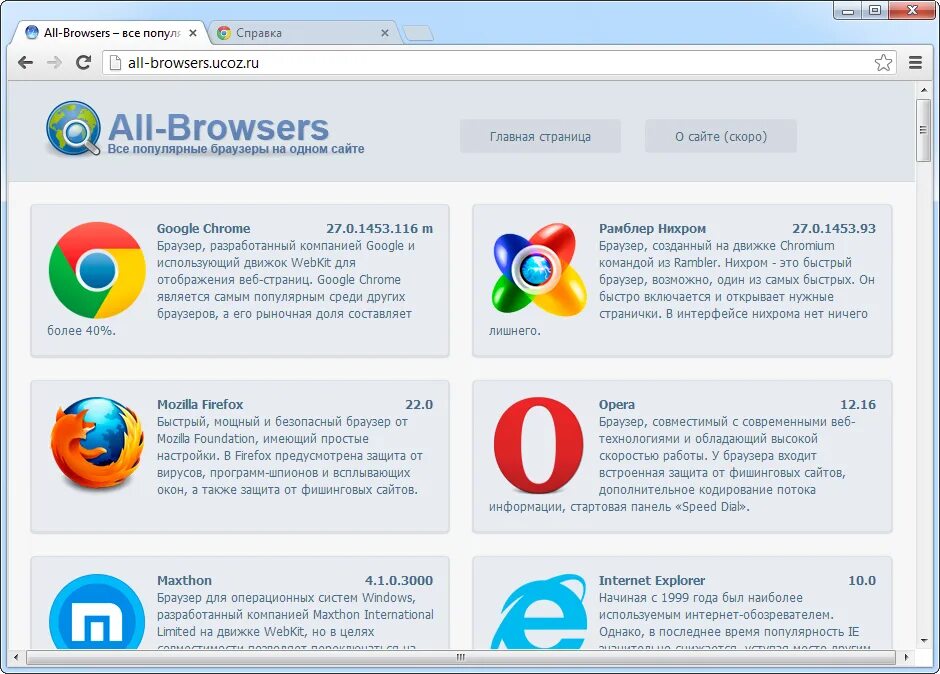This screenshot has height=674, width=940.
Task: Click the vertical scrollbar thumb
Action: coord(924,130)
